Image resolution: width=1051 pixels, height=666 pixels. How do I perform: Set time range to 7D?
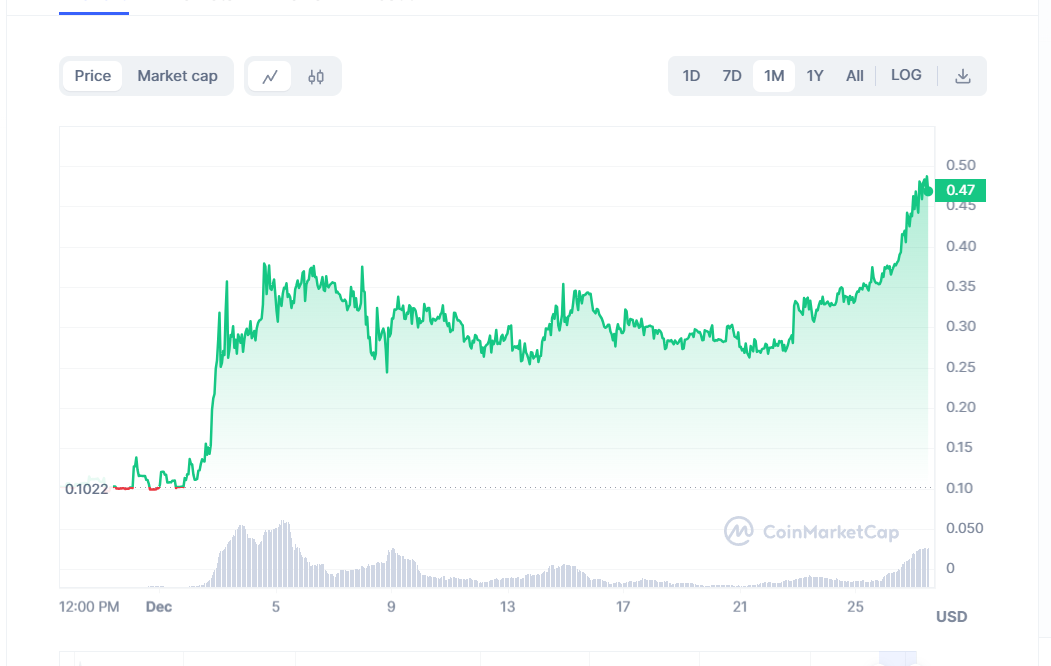click(x=732, y=76)
